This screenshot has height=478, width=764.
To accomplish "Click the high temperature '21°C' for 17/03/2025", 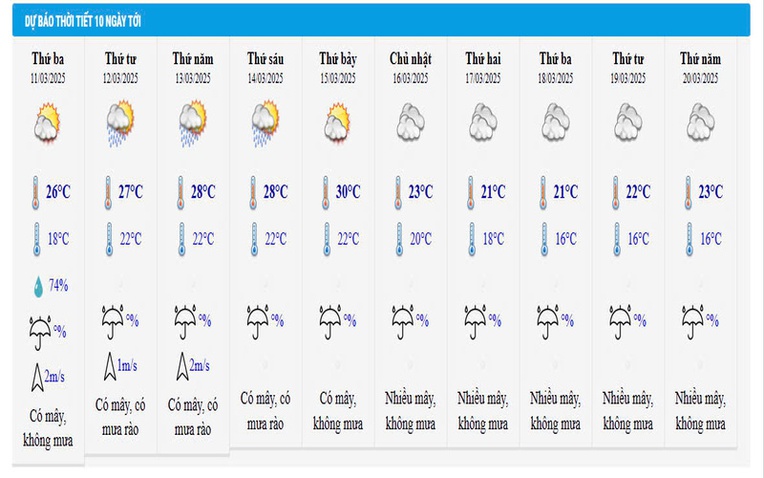I will pyautogui.click(x=493, y=192).
